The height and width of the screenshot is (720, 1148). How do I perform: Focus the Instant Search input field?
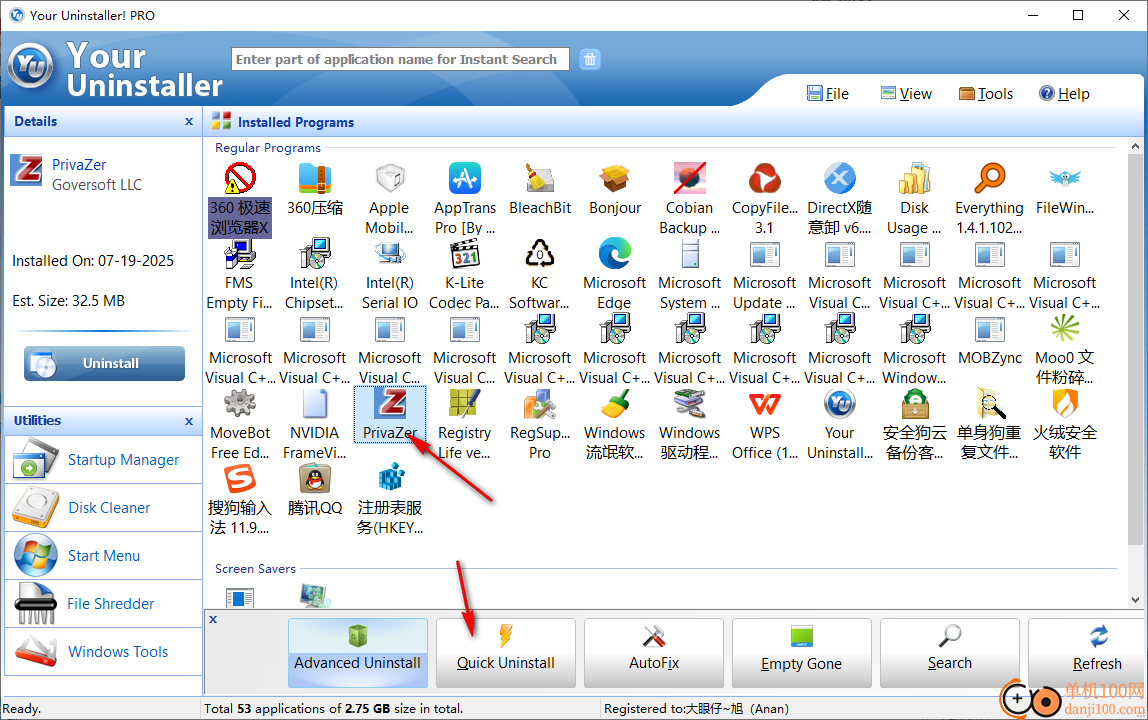pos(400,59)
